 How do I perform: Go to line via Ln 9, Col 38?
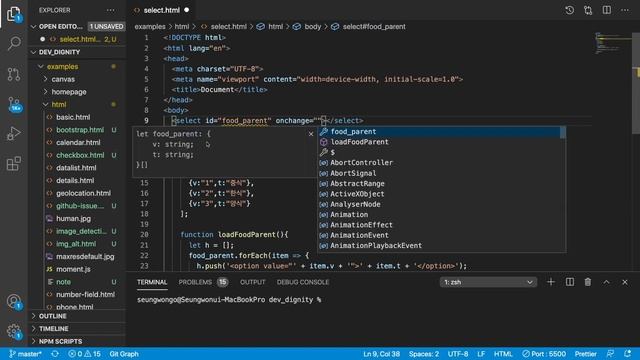[382, 354]
